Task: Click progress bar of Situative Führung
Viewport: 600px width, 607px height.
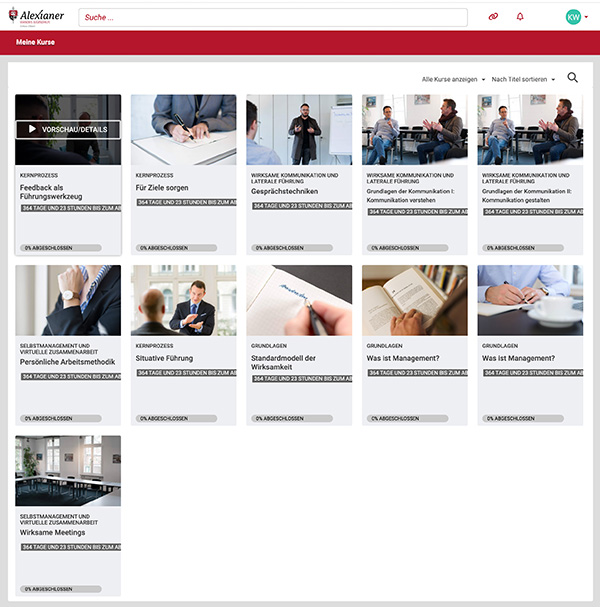Action: point(176,418)
